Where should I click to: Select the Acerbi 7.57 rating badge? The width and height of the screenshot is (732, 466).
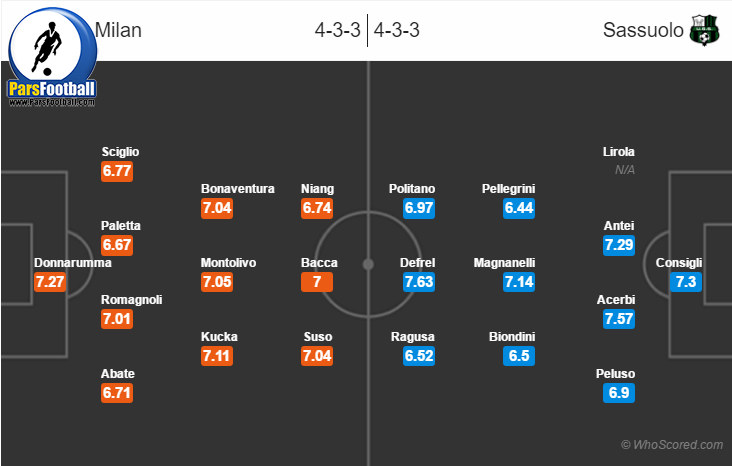(619, 319)
